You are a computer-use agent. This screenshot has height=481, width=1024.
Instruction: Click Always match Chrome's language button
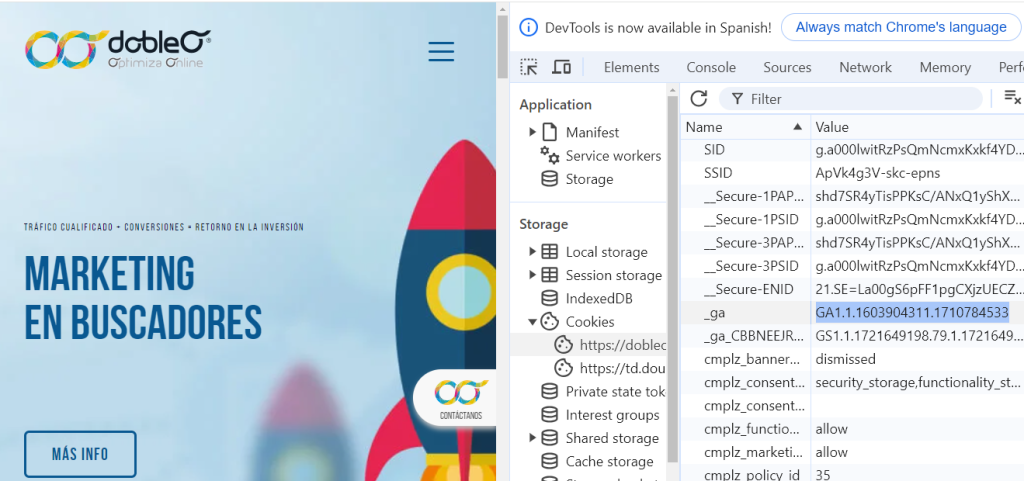click(900, 27)
